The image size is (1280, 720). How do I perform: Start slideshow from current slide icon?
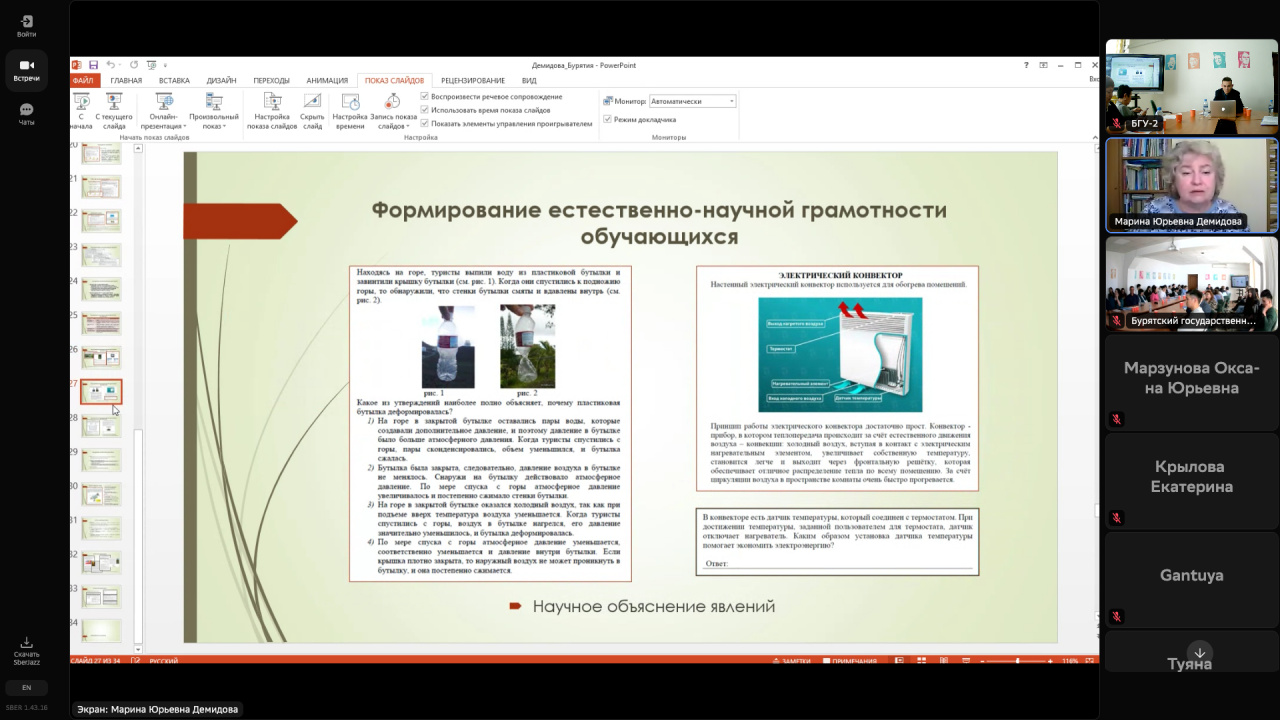(114, 102)
